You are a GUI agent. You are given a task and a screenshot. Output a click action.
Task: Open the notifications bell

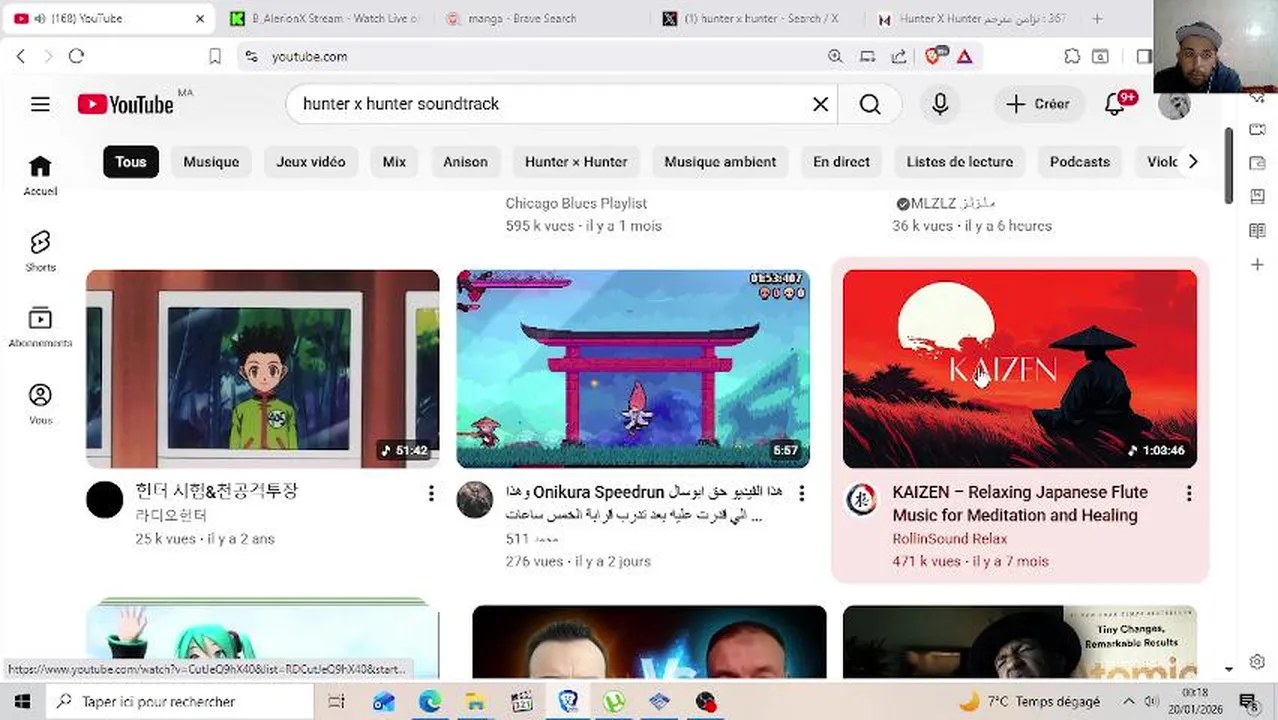tap(1115, 104)
